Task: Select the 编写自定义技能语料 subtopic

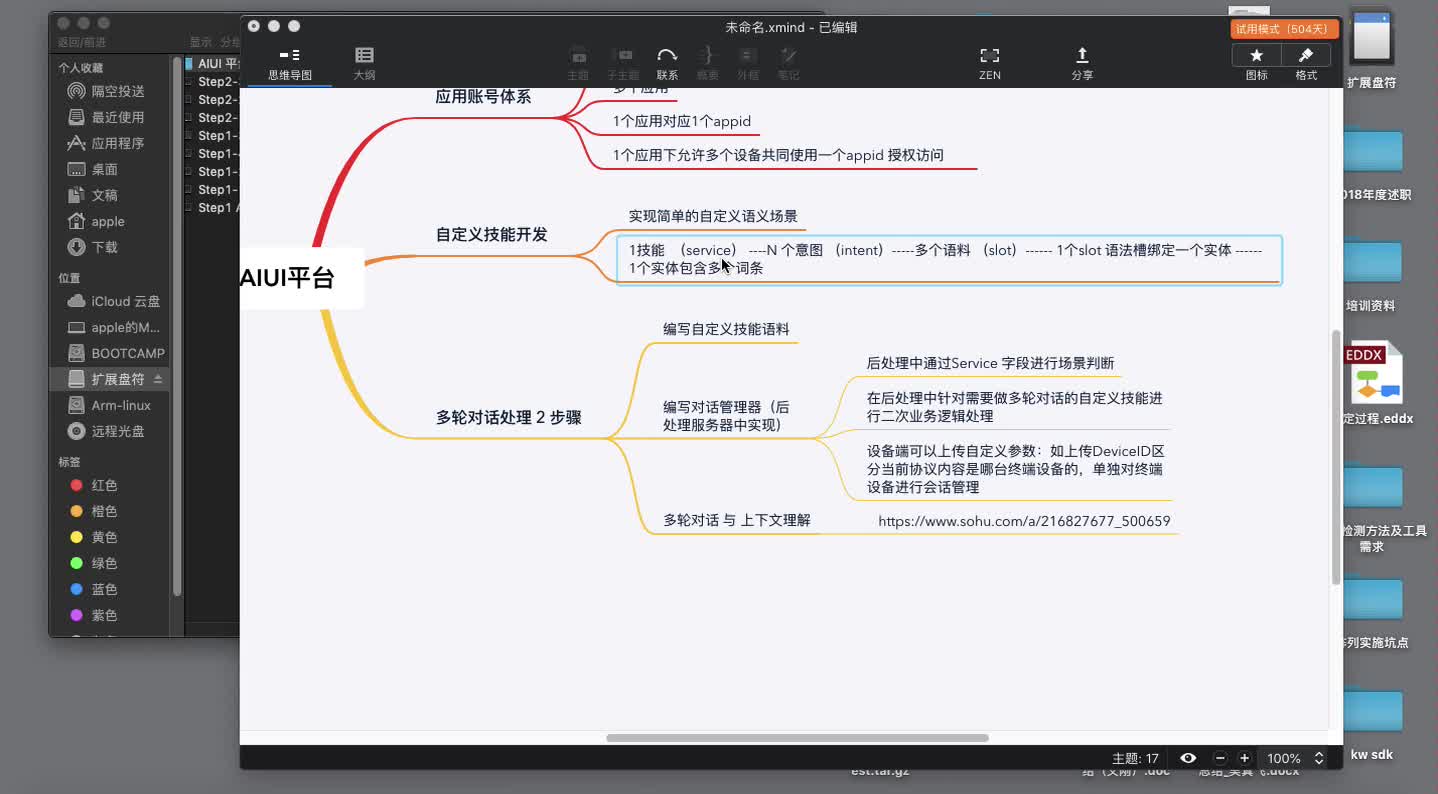Action: click(x=726, y=328)
